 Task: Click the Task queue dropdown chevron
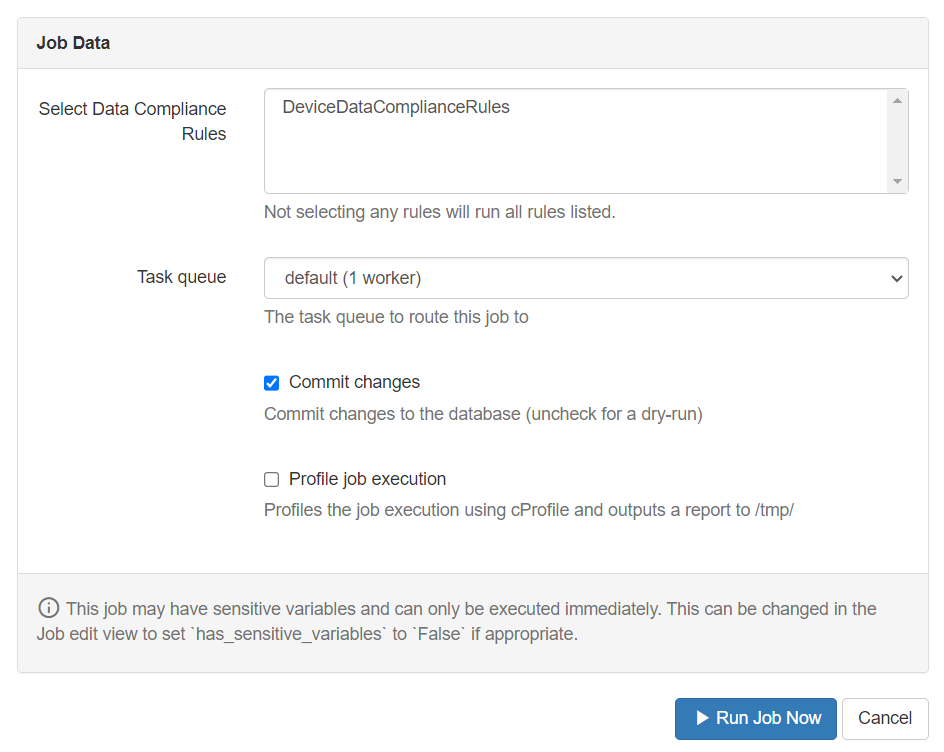[x=897, y=278]
